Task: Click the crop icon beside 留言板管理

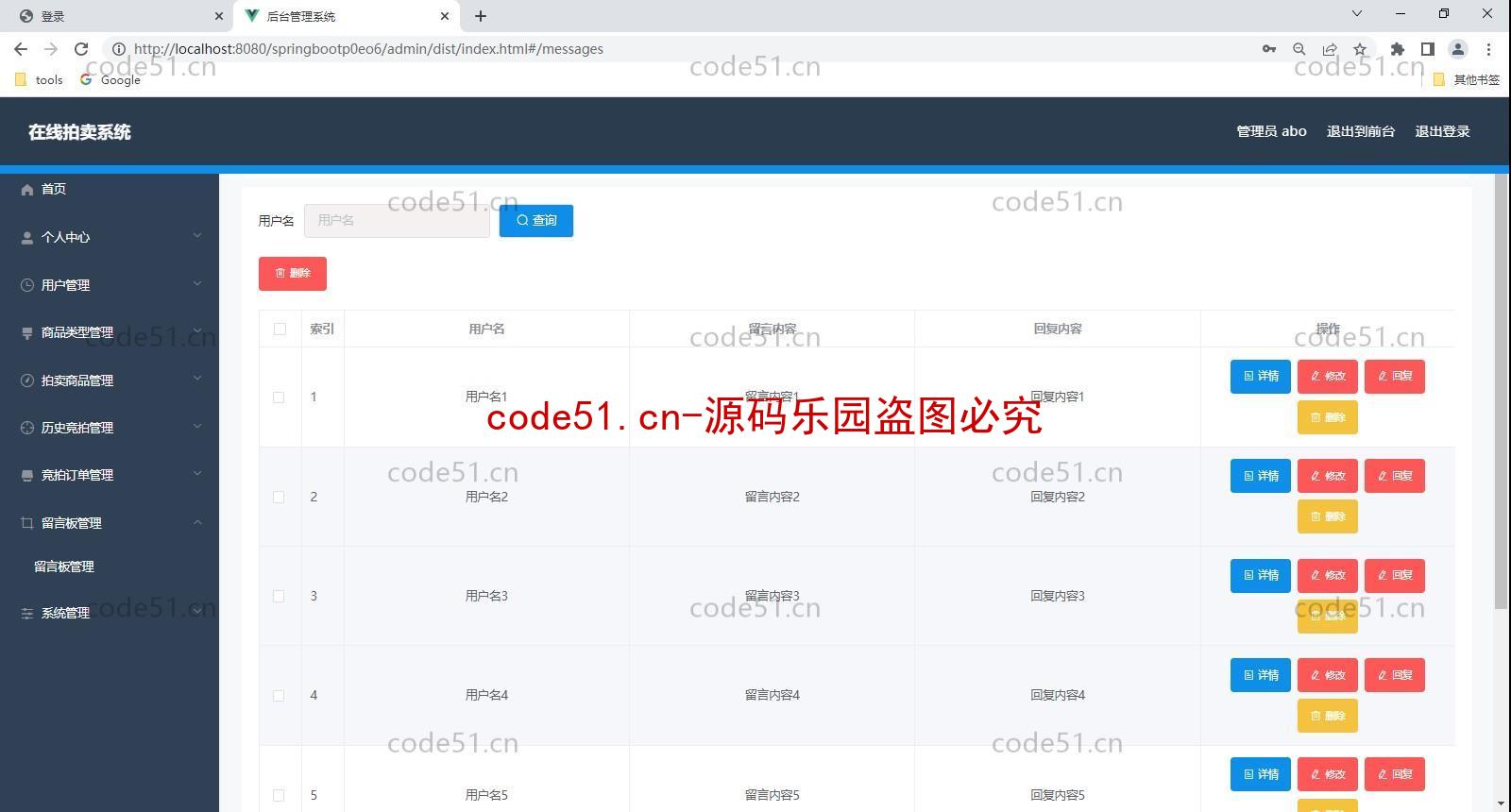Action: 27,523
